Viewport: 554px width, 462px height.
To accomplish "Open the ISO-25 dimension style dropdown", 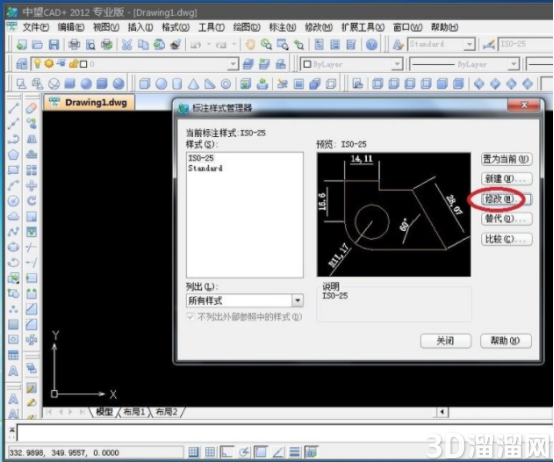I will point(525,45).
